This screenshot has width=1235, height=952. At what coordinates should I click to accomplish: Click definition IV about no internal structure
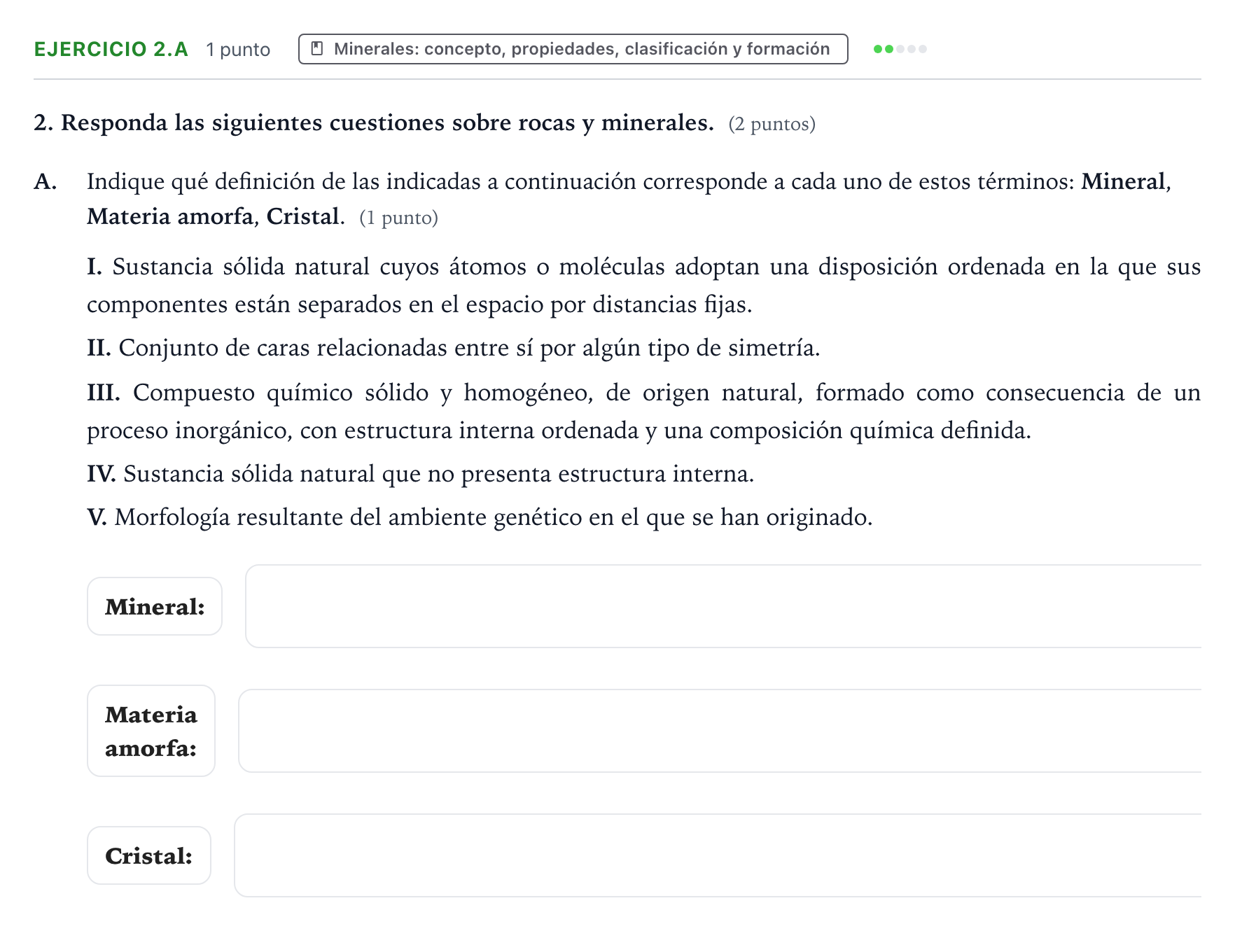[420, 474]
